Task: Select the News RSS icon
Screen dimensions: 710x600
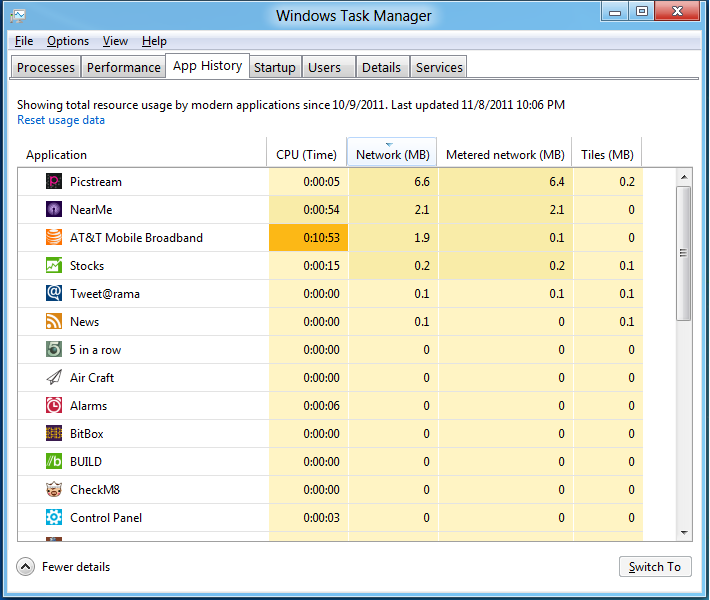Action: [x=54, y=322]
